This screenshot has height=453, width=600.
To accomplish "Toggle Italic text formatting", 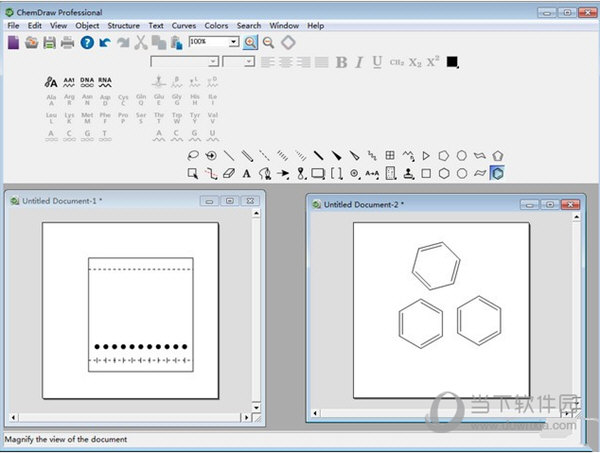I will point(359,62).
